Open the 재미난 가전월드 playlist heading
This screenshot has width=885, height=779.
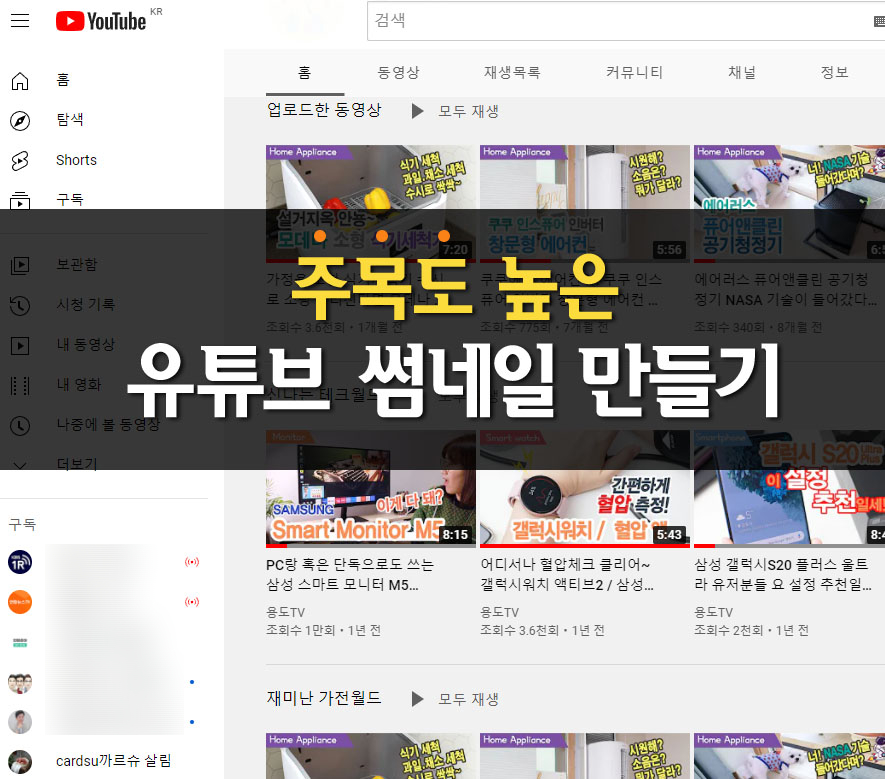[x=324, y=698]
